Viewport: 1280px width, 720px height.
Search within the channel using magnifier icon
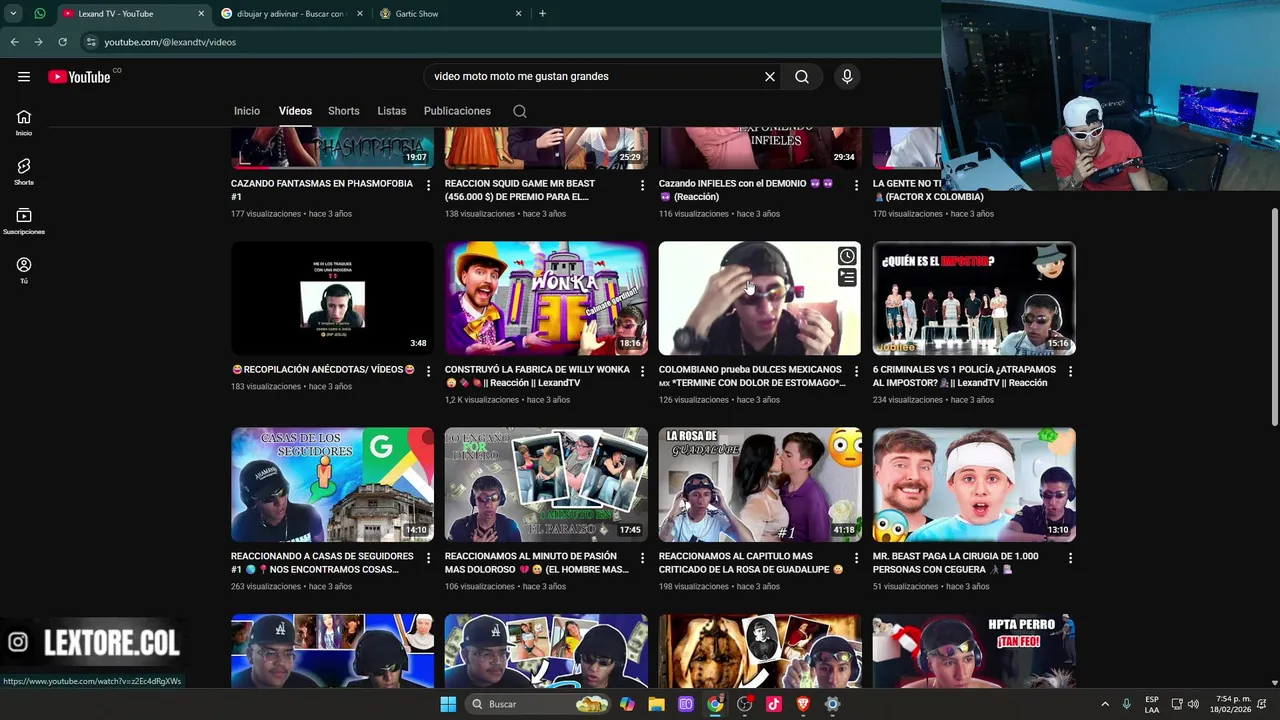[x=520, y=111]
